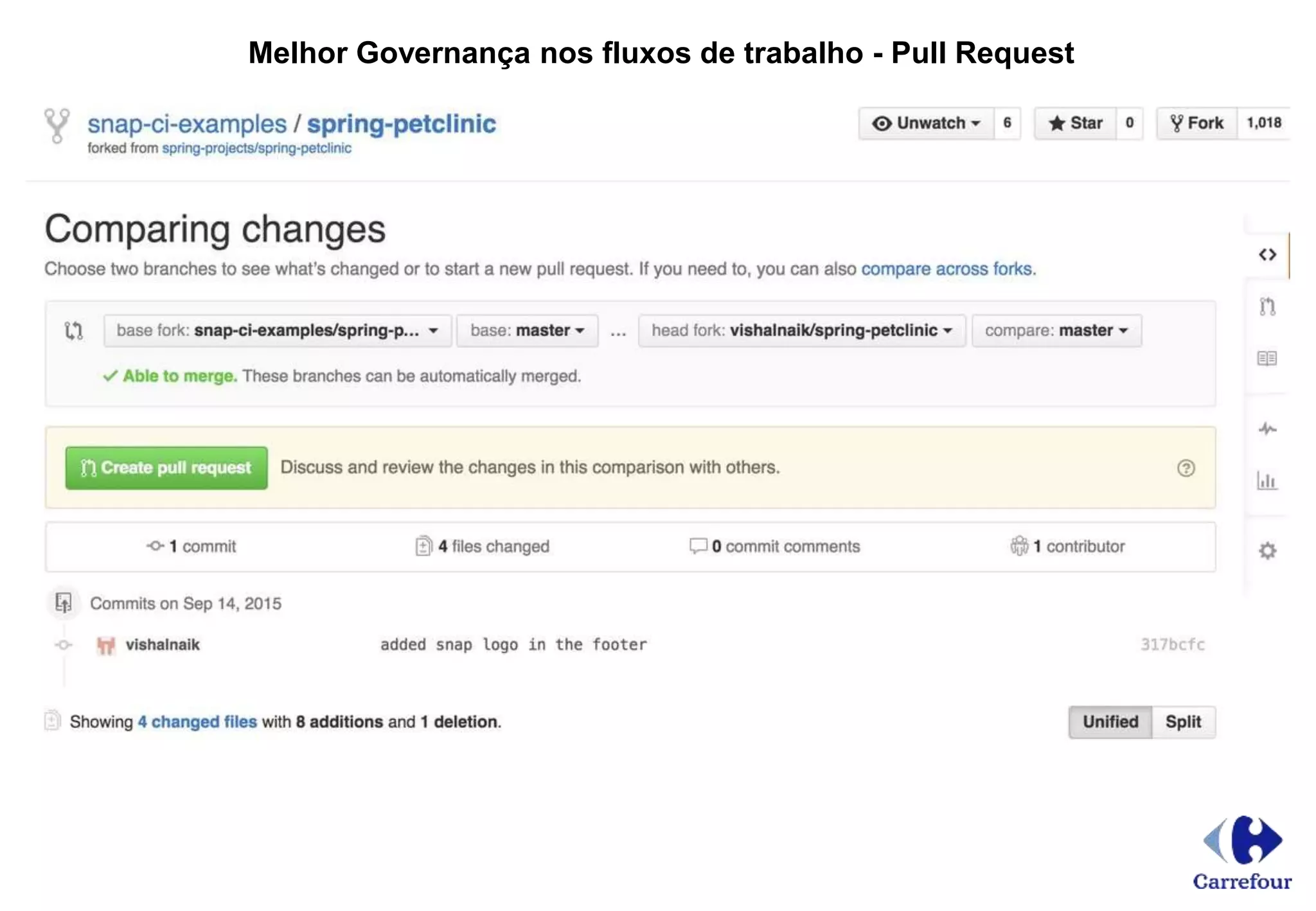This screenshot has height=911, width=1316.
Task: Open the 4 files changed tab
Action: pos(483,547)
